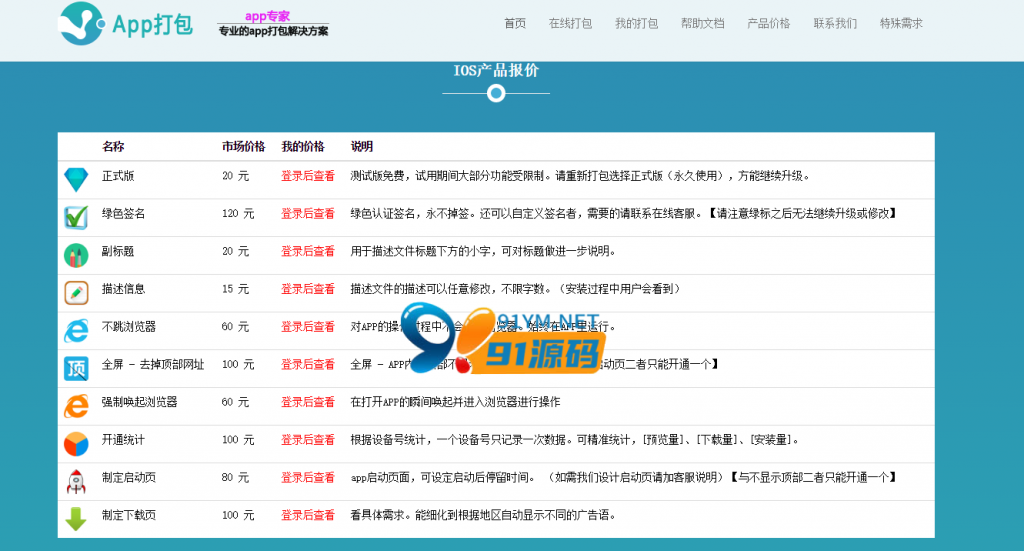
Task: Click 登录后查看 link for 副标题
Action: pos(308,251)
